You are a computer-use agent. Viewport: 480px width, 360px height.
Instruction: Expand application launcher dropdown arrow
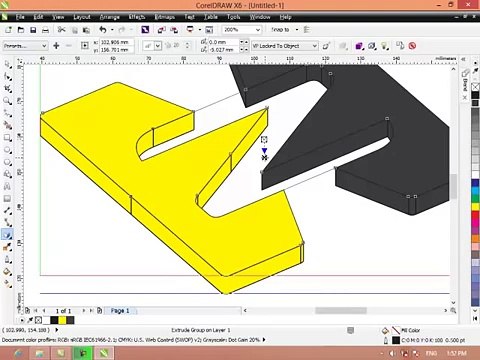200,30
